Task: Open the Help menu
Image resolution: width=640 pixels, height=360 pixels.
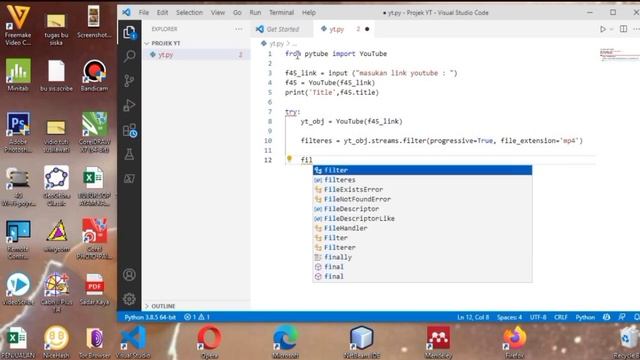Action: pos(309,13)
